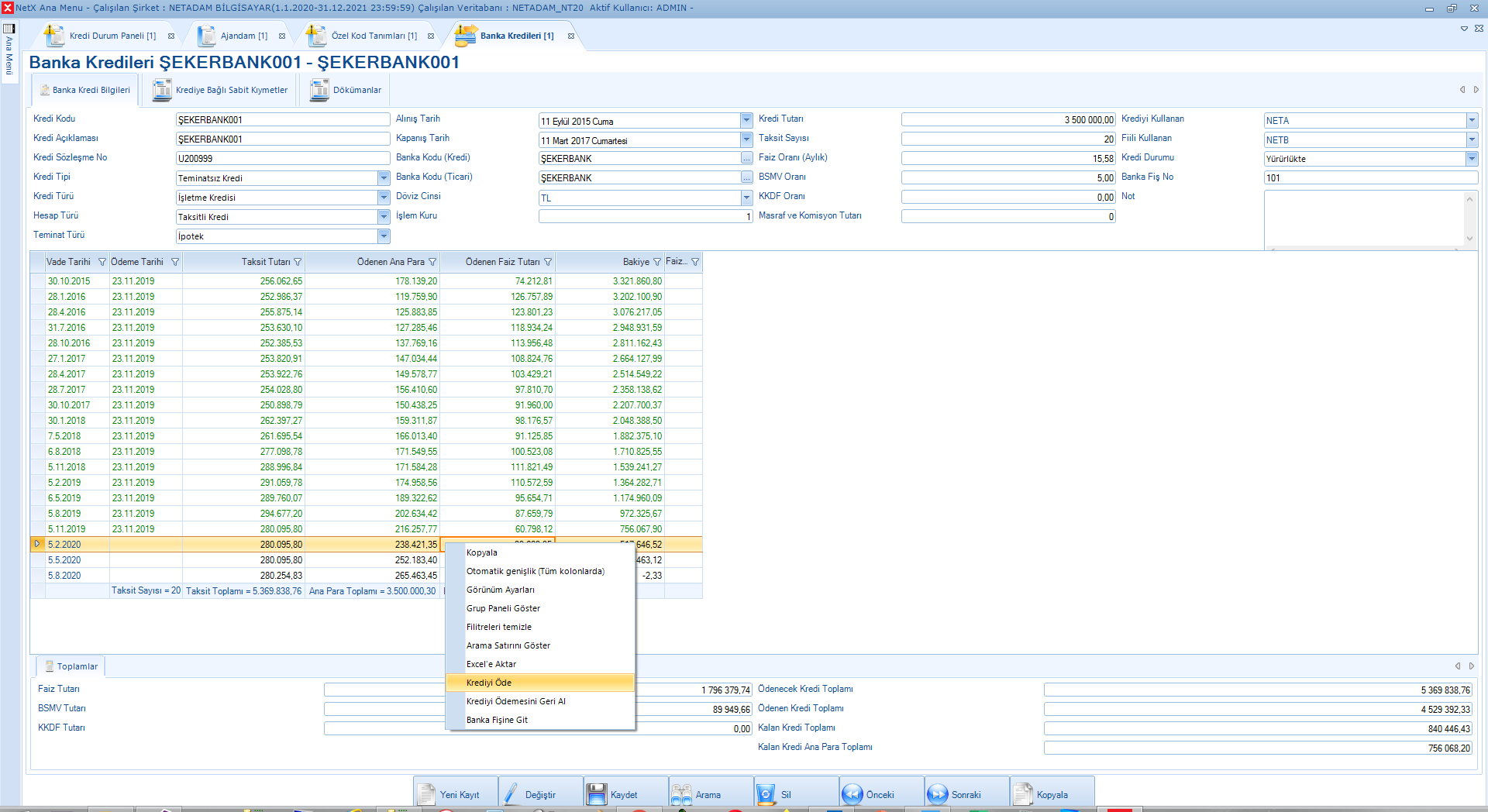The image size is (1488, 812).
Task: Expand the Hesap Türü dropdown
Action: click(x=384, y=217)
